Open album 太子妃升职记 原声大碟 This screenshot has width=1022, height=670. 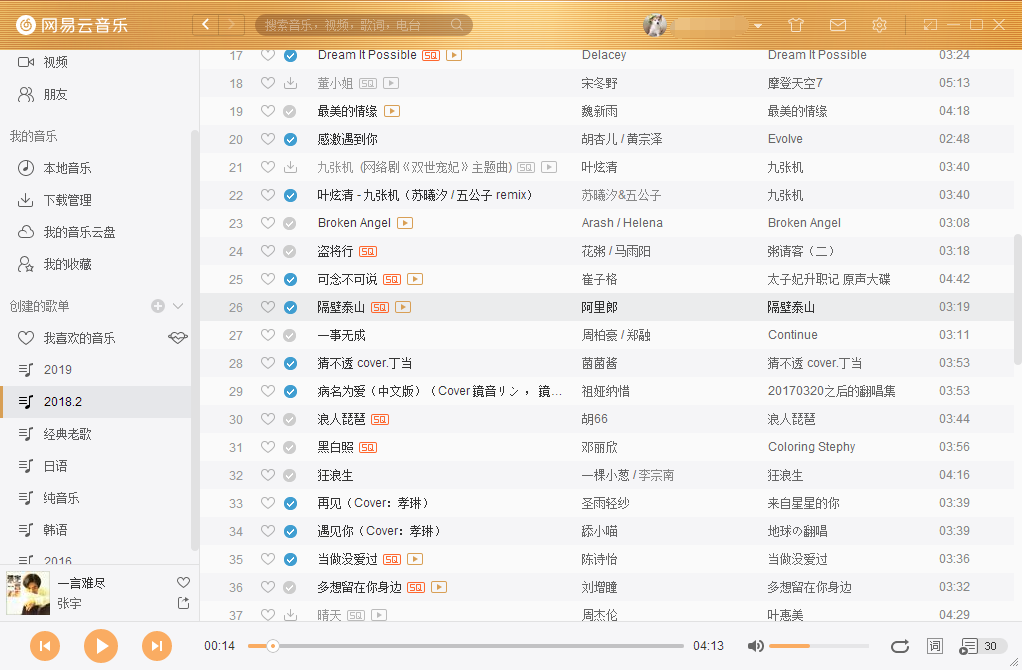pos(828,279)
